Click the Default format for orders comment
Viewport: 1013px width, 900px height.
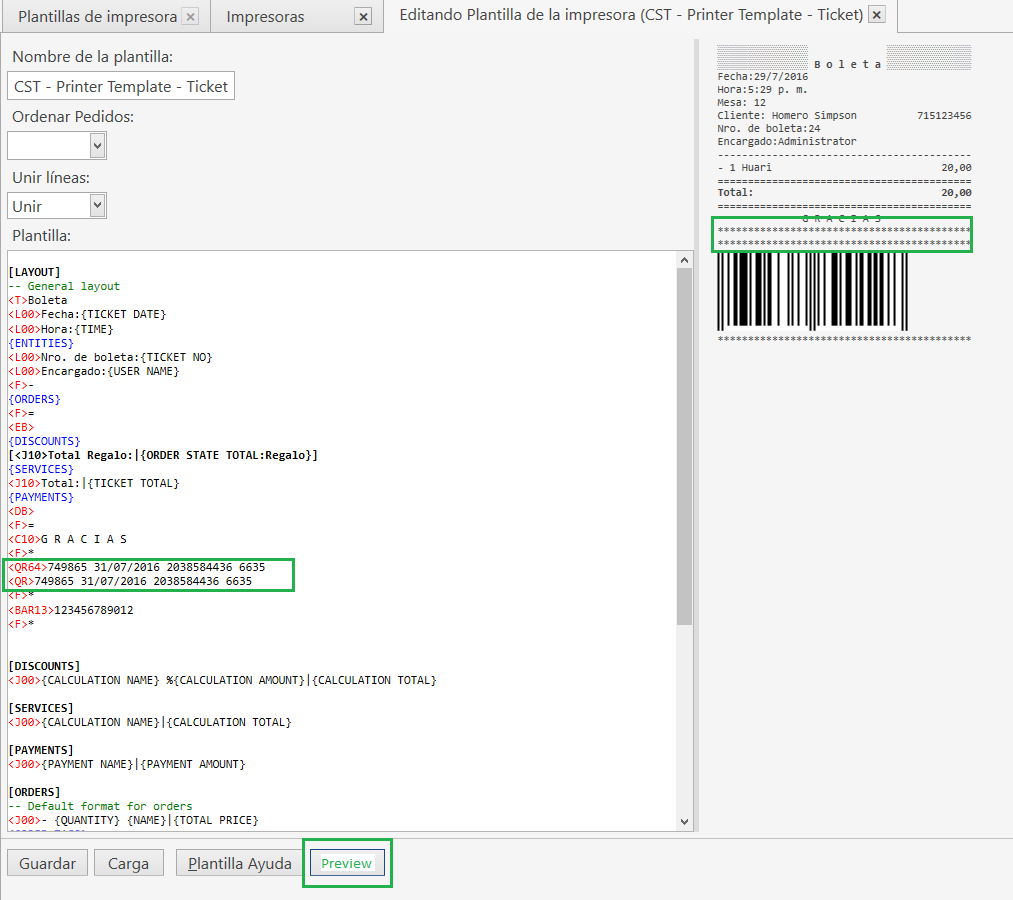pos(100,806)
